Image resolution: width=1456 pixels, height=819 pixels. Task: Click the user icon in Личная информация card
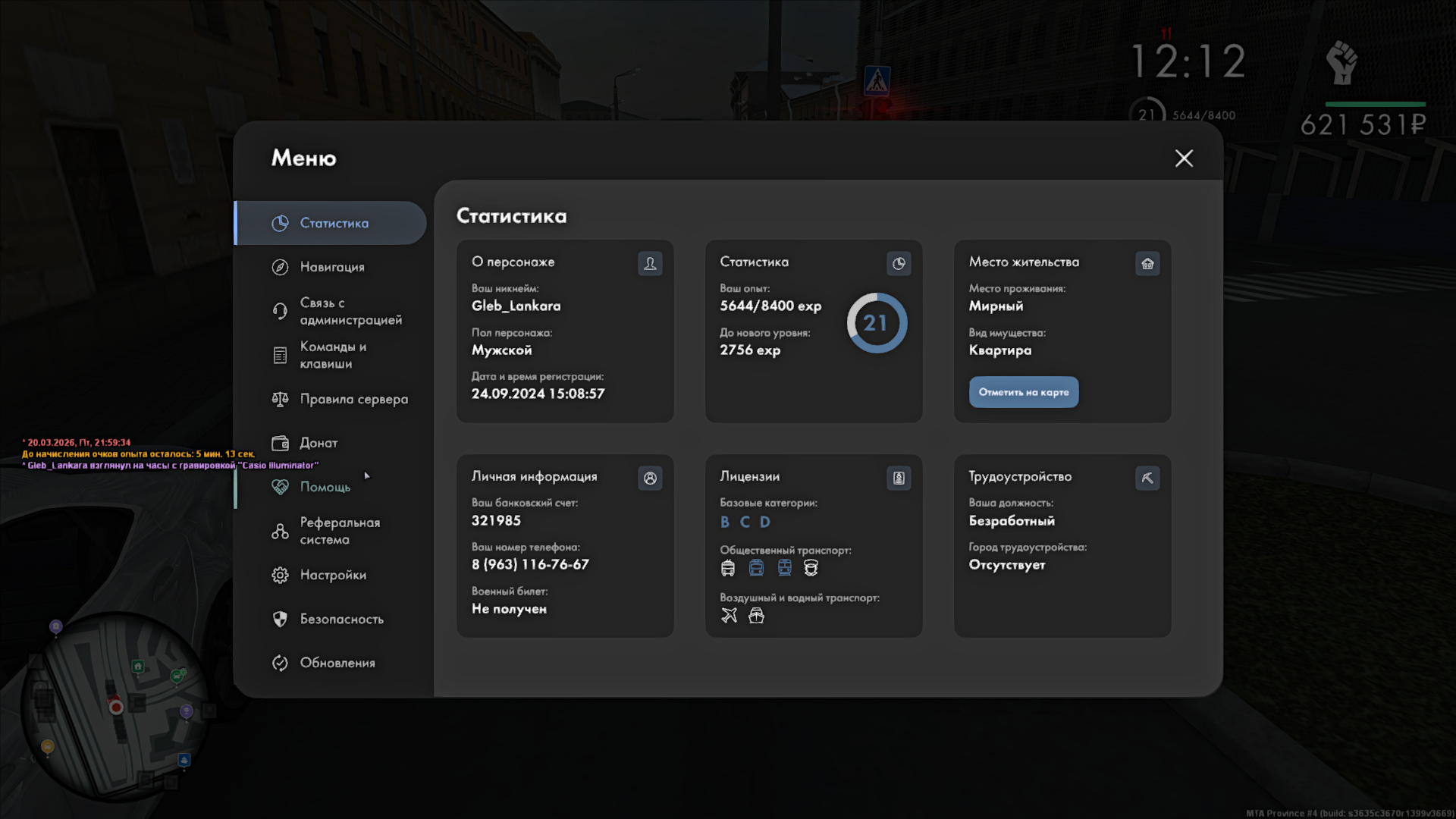650,478
